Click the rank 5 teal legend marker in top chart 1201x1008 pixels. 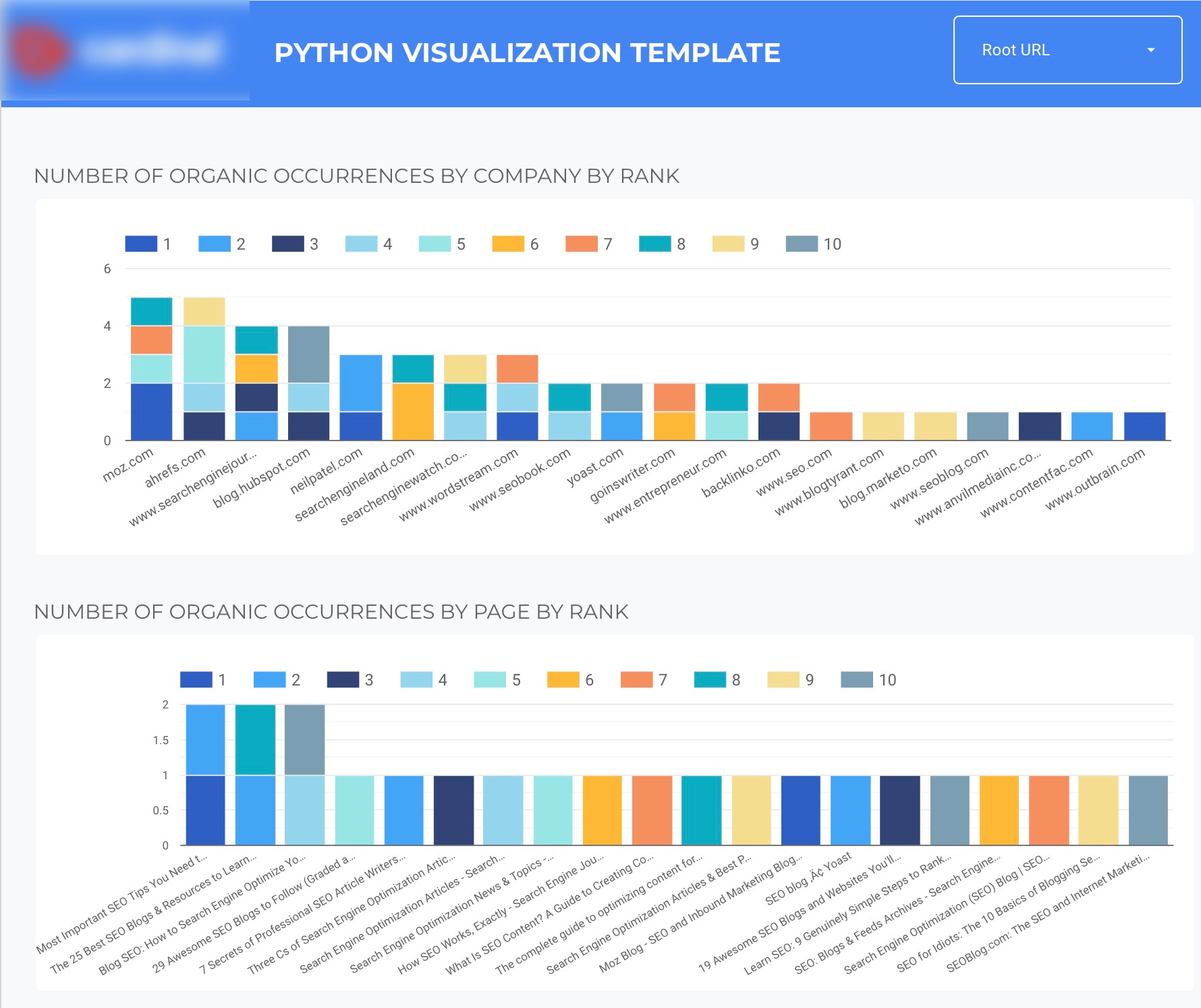435,244
